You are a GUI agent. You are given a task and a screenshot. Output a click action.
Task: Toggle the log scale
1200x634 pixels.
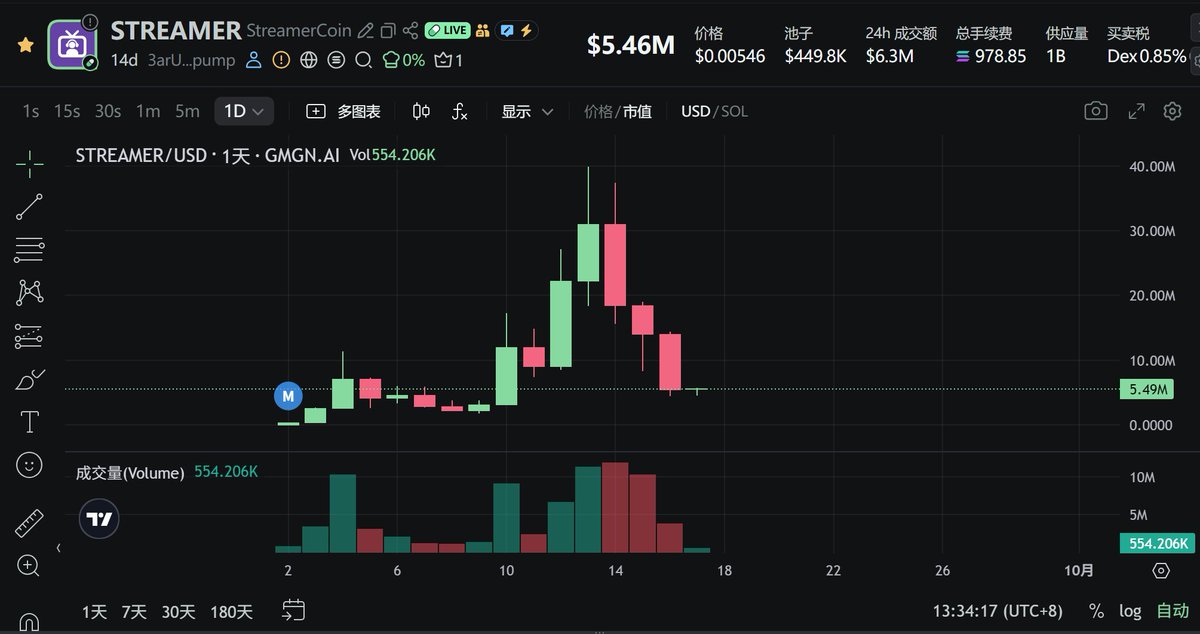tap(1130, 611)
